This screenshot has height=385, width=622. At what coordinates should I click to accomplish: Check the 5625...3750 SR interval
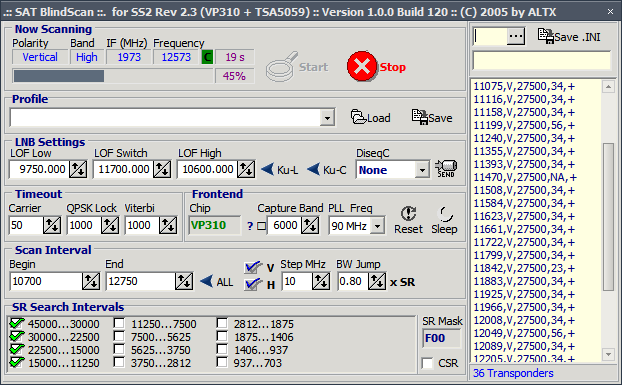pos(119,349)
